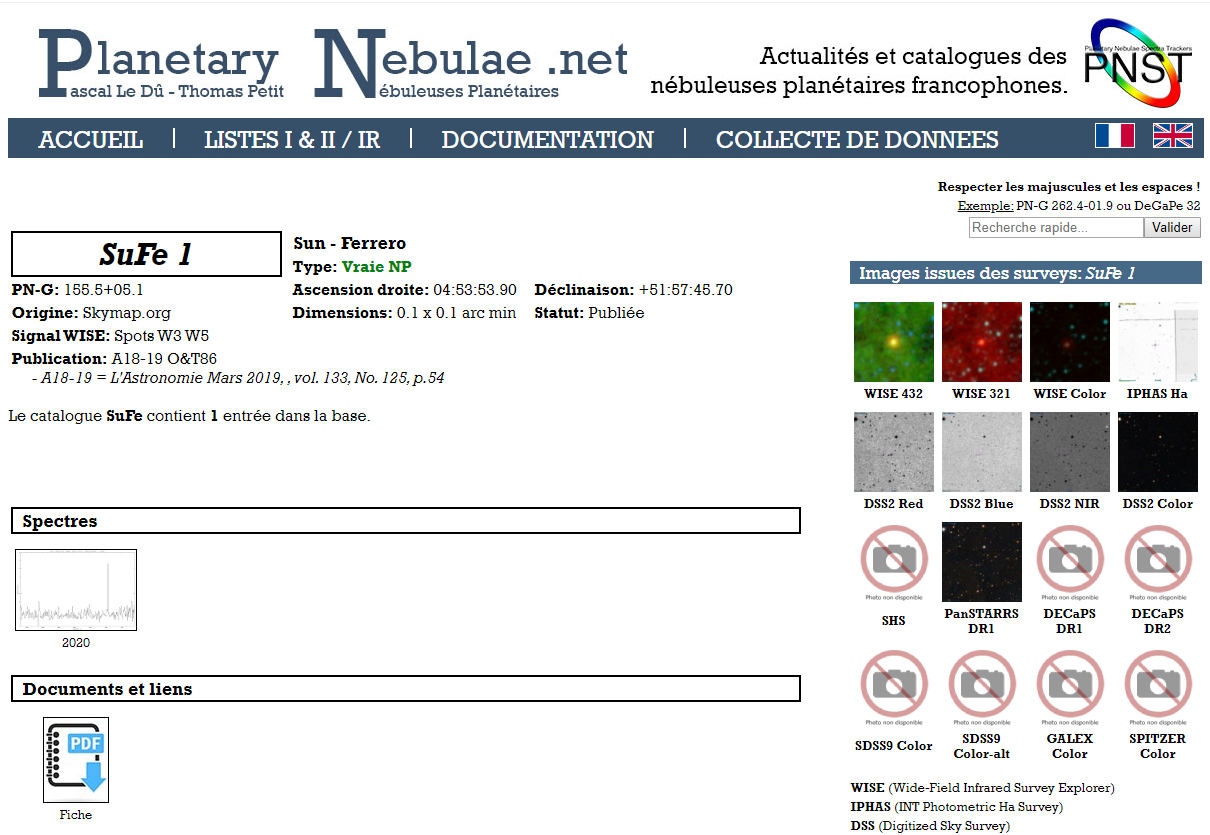
Task: Open COLLECTE DE DONNEES menu
Action: (x=857, y=140)
